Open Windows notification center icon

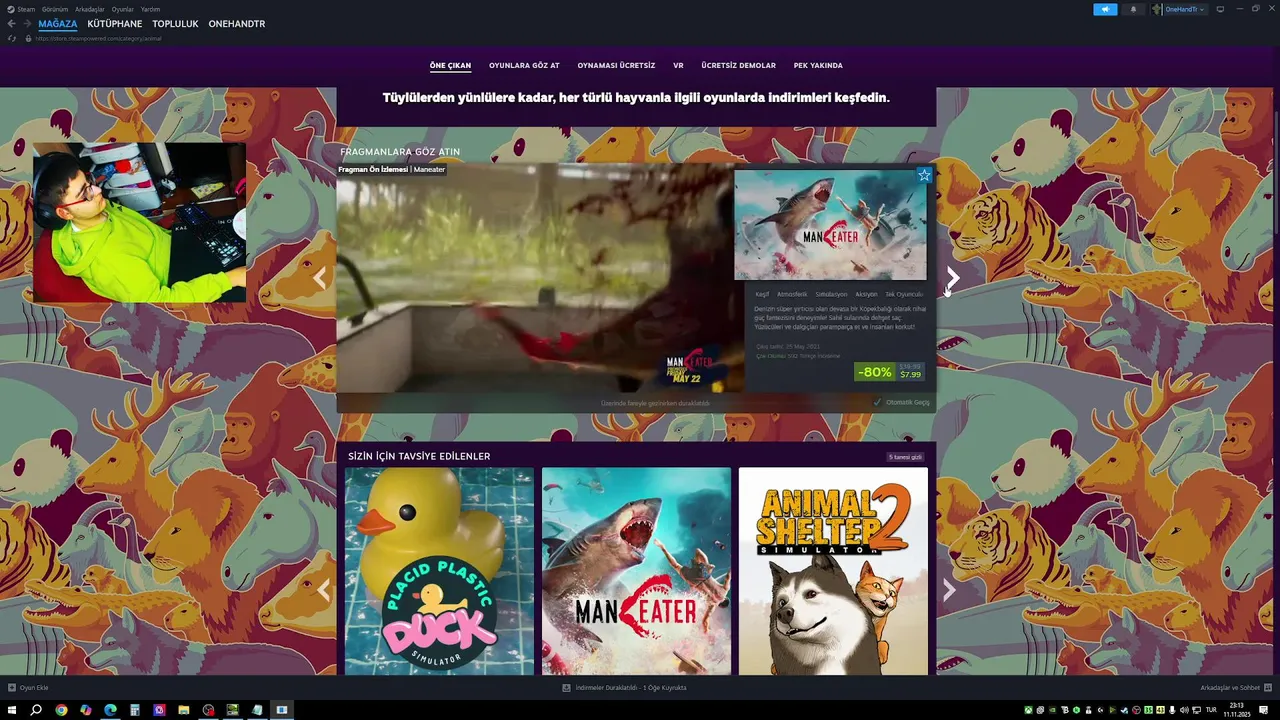pos(1264,710)
